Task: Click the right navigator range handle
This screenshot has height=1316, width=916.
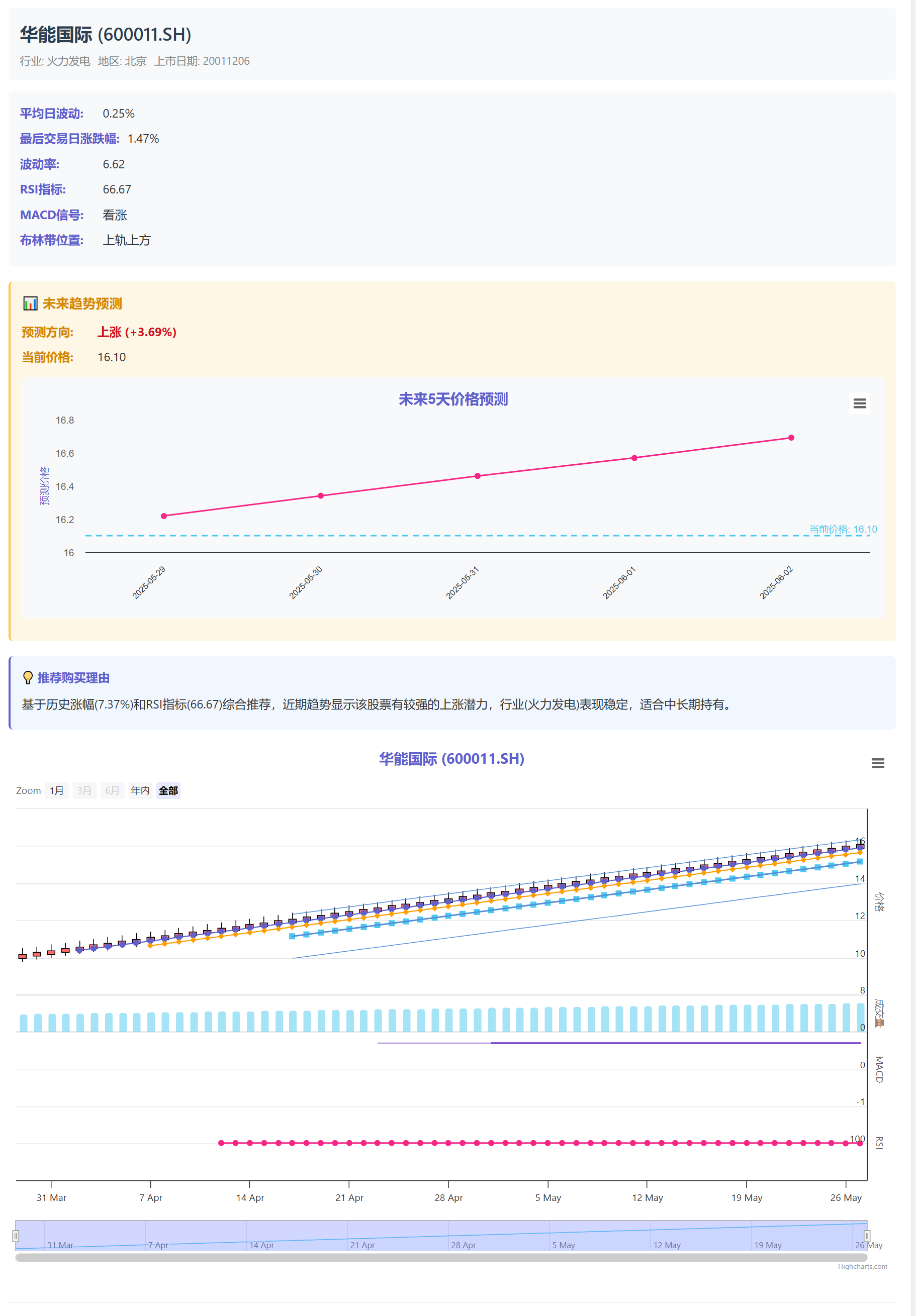Action: coord(867,1236)
